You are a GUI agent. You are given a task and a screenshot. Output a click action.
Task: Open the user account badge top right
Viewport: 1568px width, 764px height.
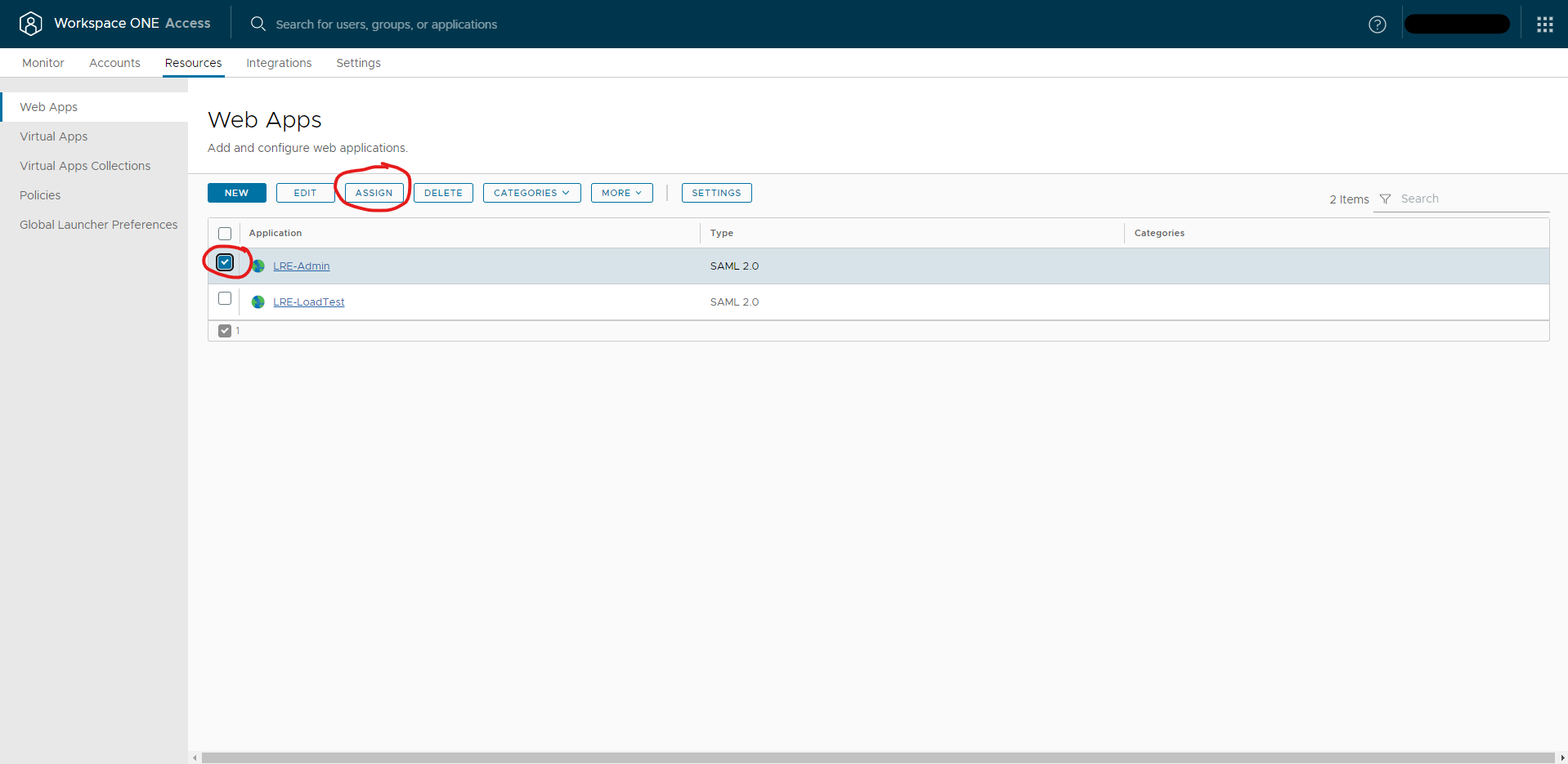tap(1457, 24)
